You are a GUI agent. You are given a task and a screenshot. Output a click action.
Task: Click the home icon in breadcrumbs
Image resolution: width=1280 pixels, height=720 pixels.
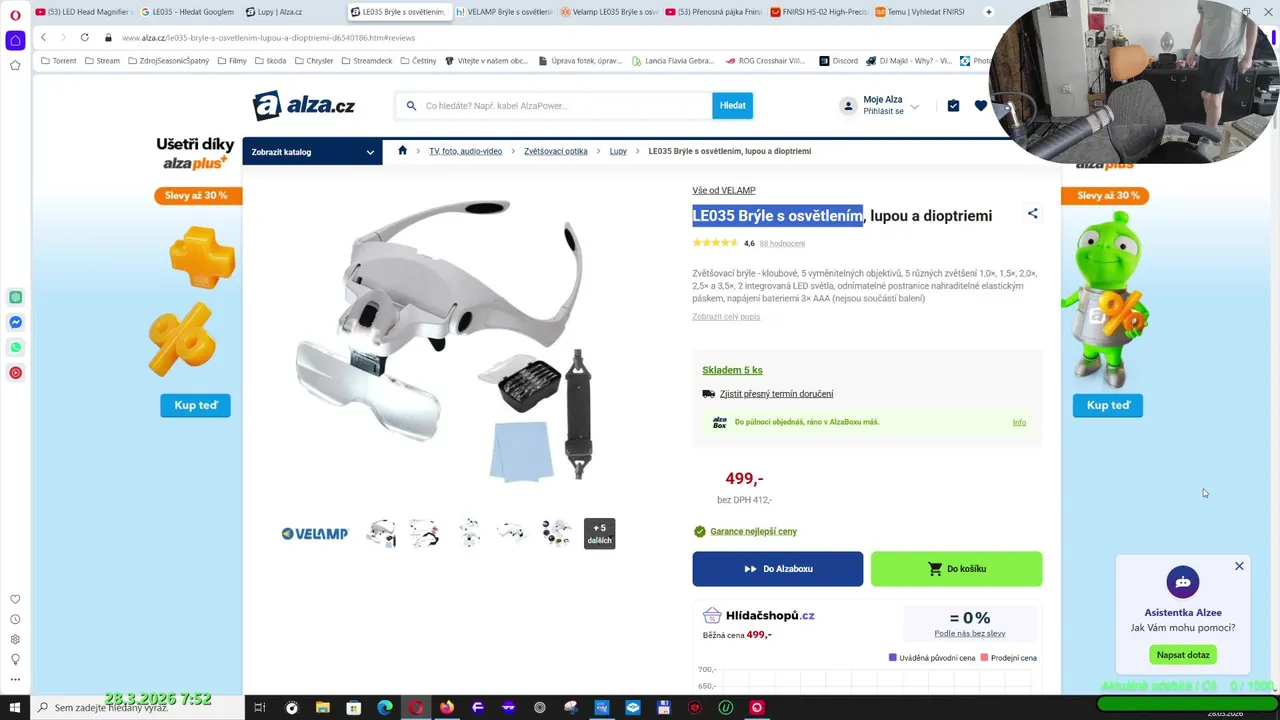tap(402, 151)
